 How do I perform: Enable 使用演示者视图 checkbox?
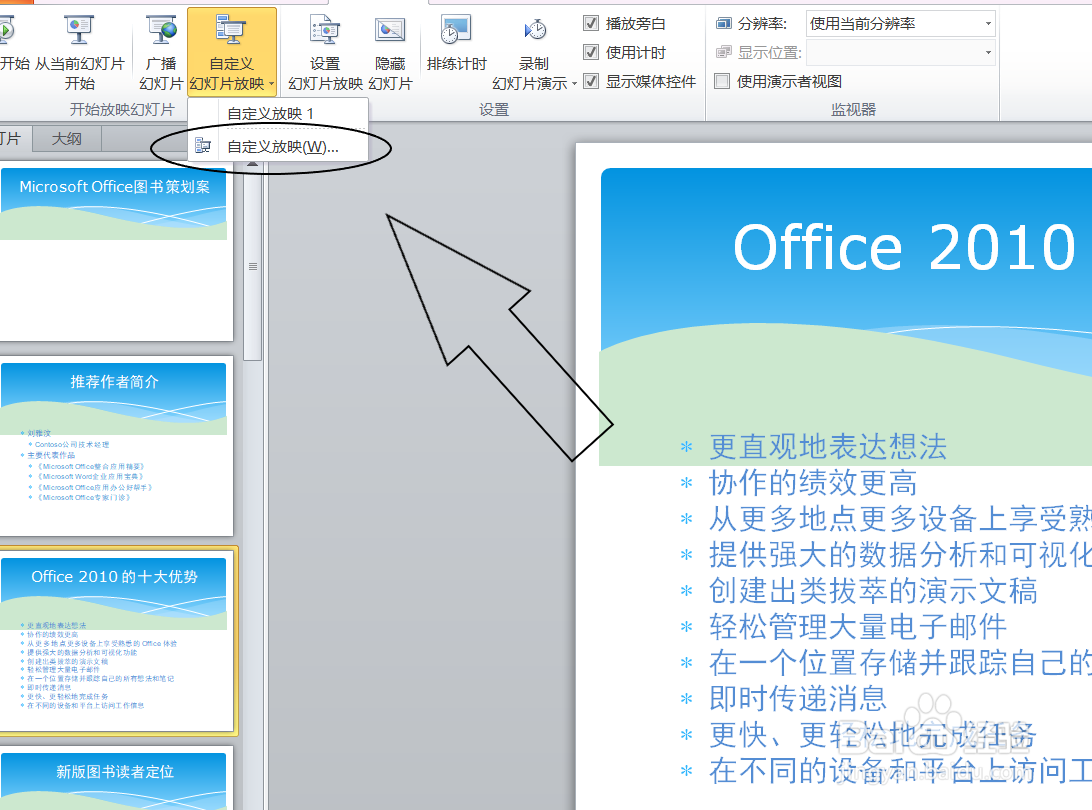click(x=723, y=81)
